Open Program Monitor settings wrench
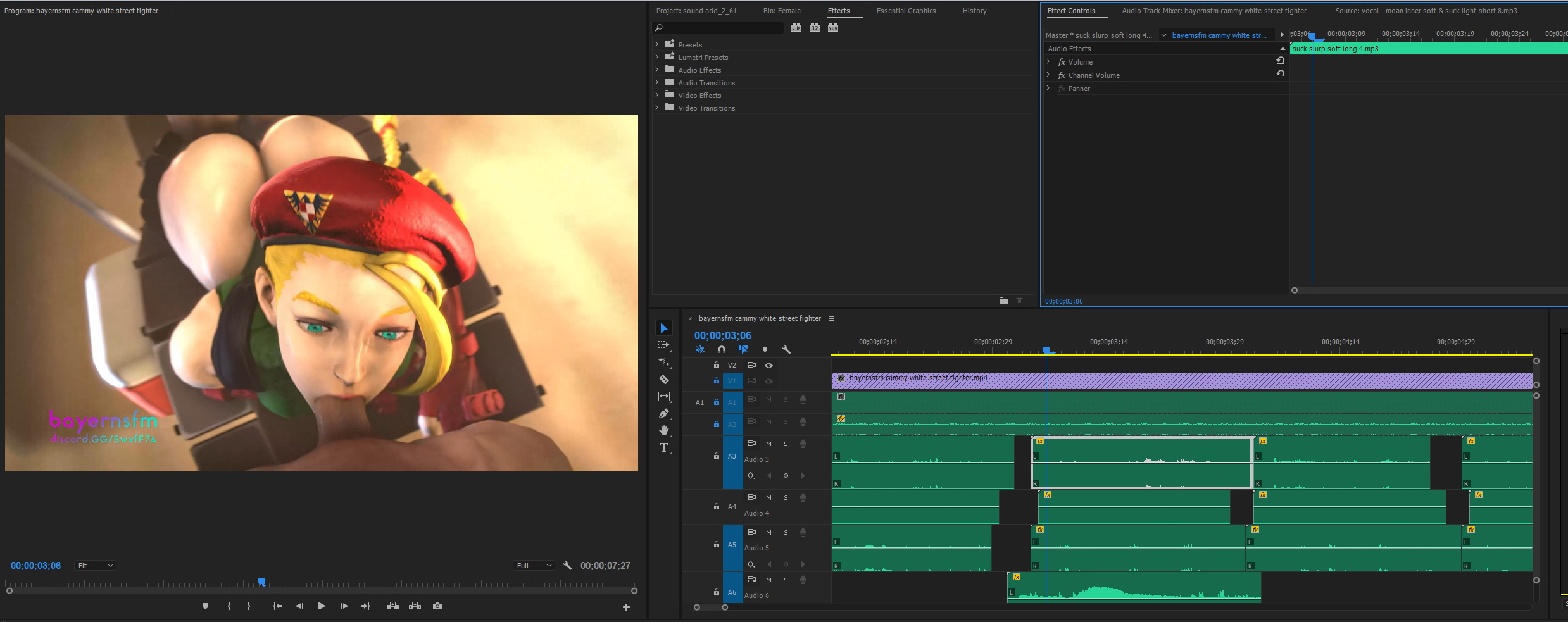Screen dimensions: 1568x622 click(x=567, y=565)
